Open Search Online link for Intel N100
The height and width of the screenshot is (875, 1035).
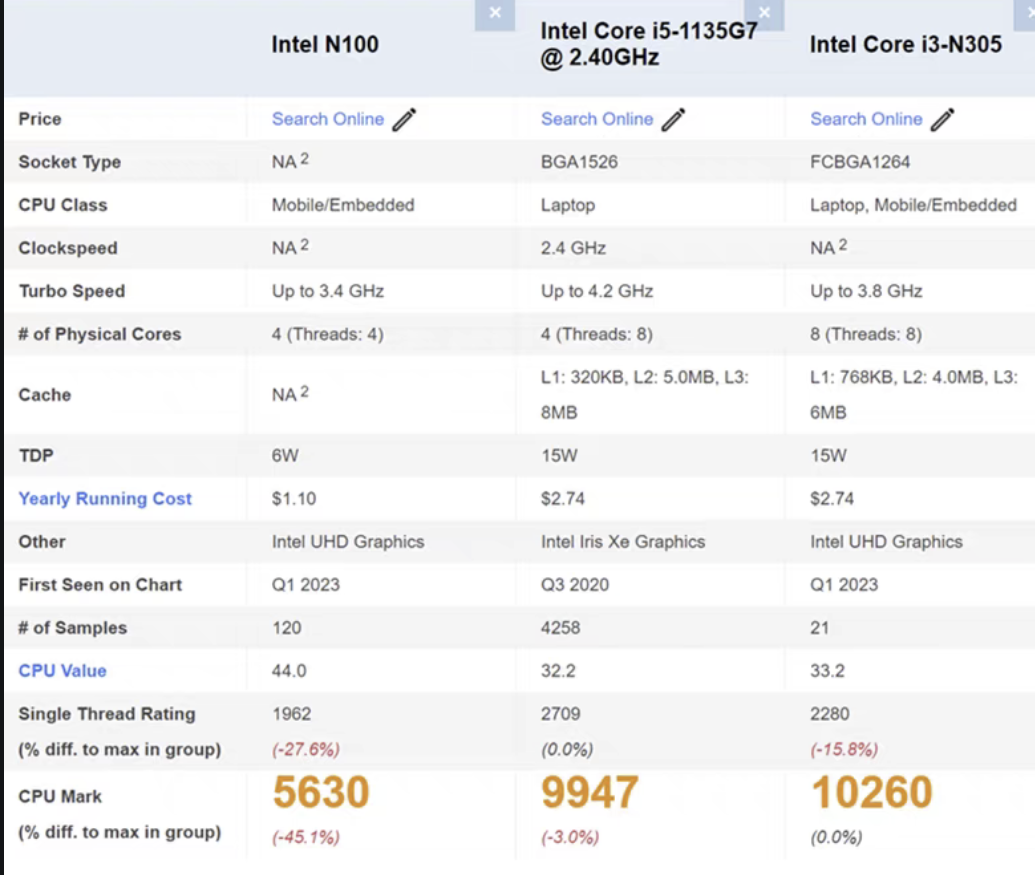pyautogui.click(x=328, y=119)
